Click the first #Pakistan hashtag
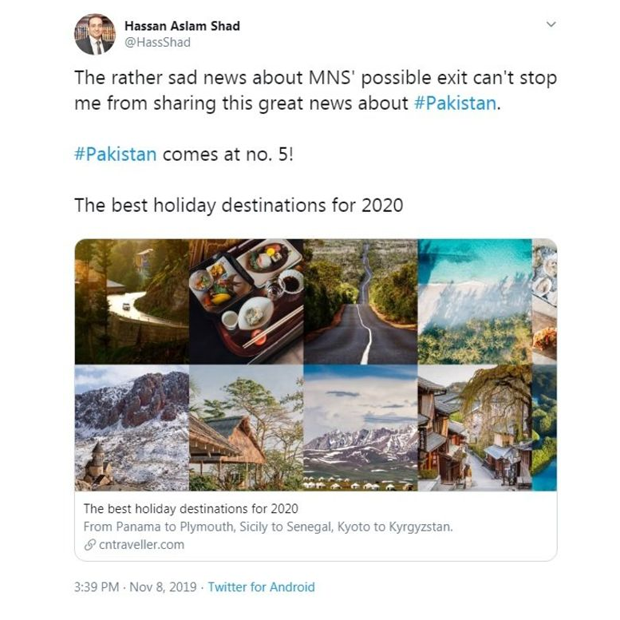The image size is (620, 620). click(455, 103)
